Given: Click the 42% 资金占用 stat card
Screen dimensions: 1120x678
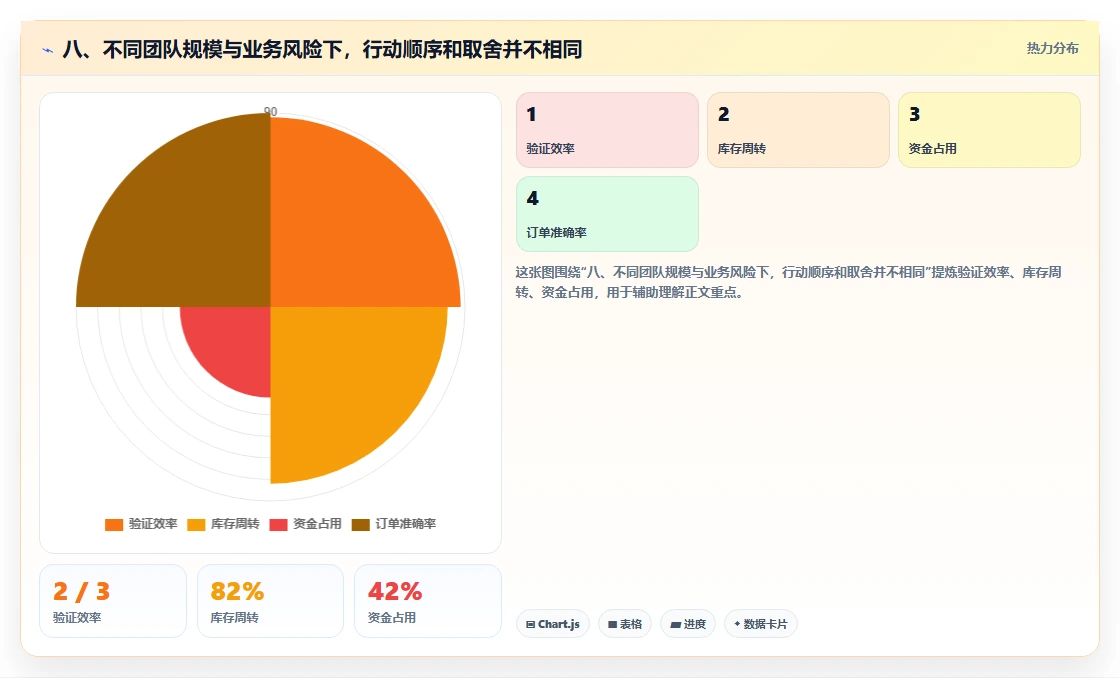Looking at the screenshot, I should (428, 601).
